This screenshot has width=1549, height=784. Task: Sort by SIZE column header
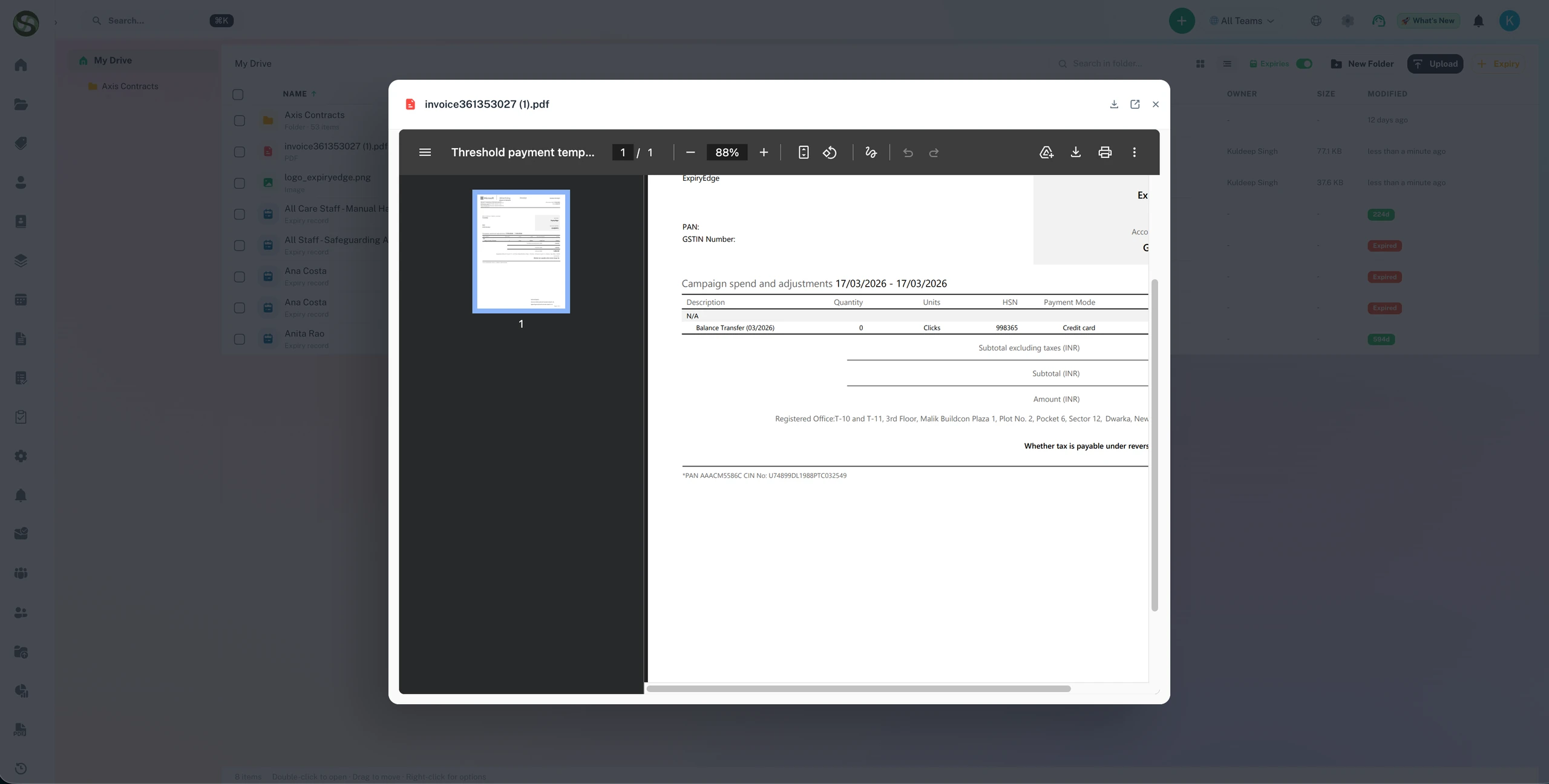(1326, 94)
